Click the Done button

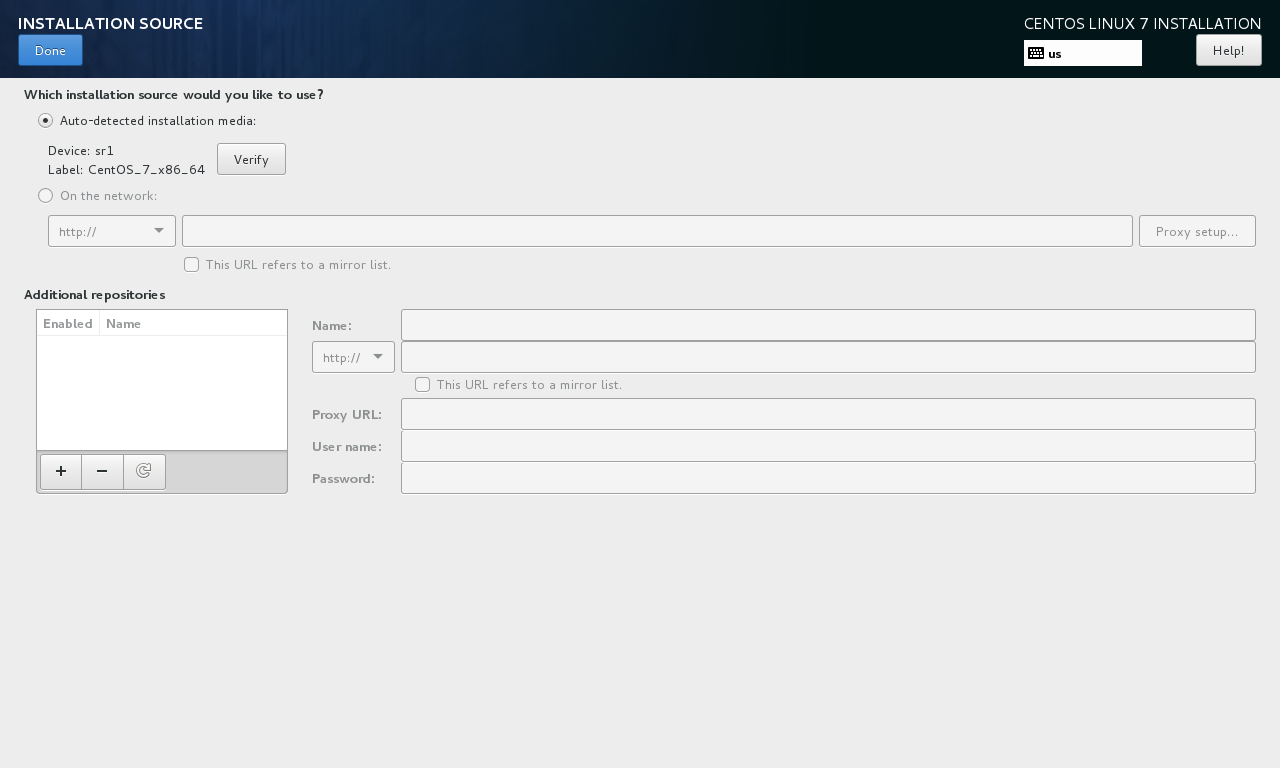pyautogui.click(x=50, y=50)
